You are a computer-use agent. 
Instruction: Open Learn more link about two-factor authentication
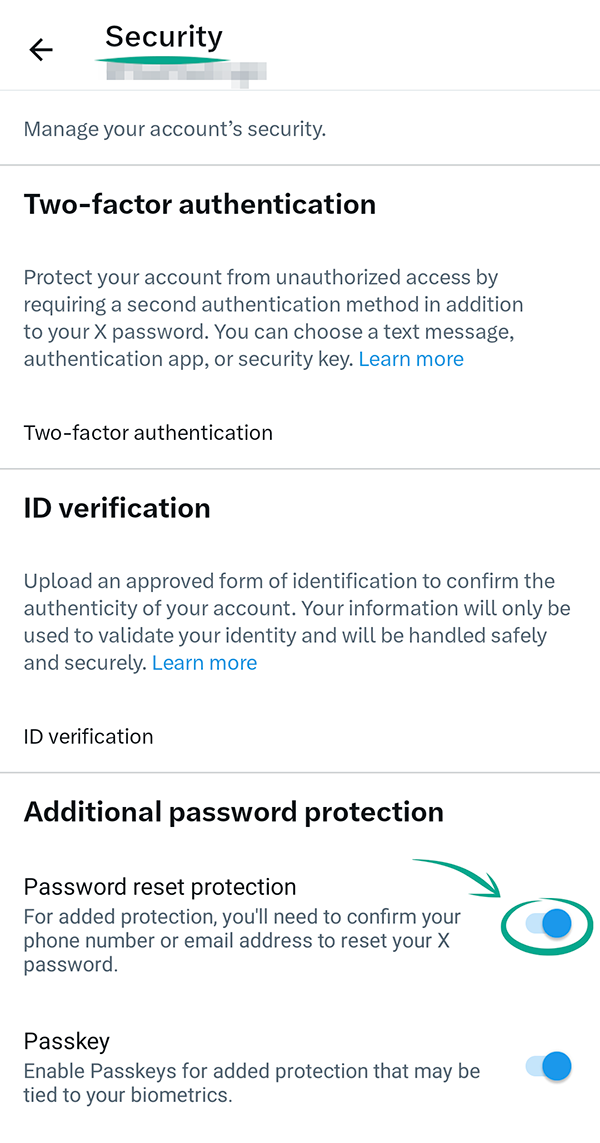tap(411, 359)
